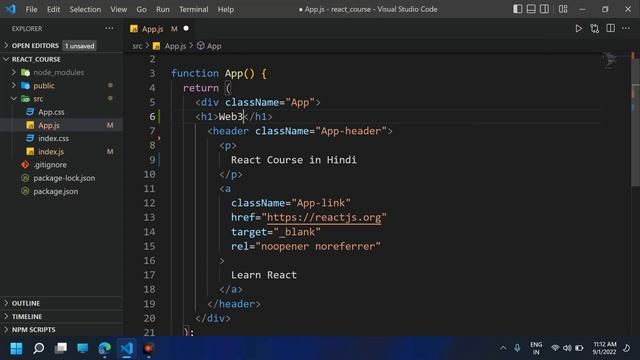
Task: Open the Edit menu
Action: point(53,9)
